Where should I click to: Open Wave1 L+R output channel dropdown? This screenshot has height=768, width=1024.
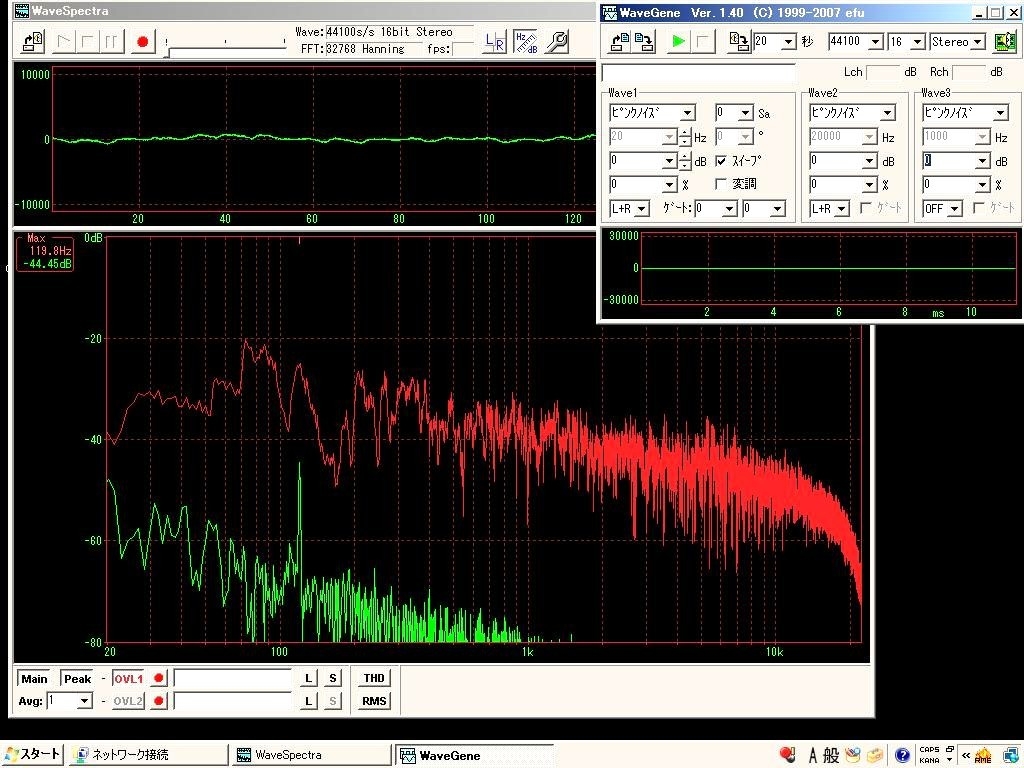[x=642, y=209]
